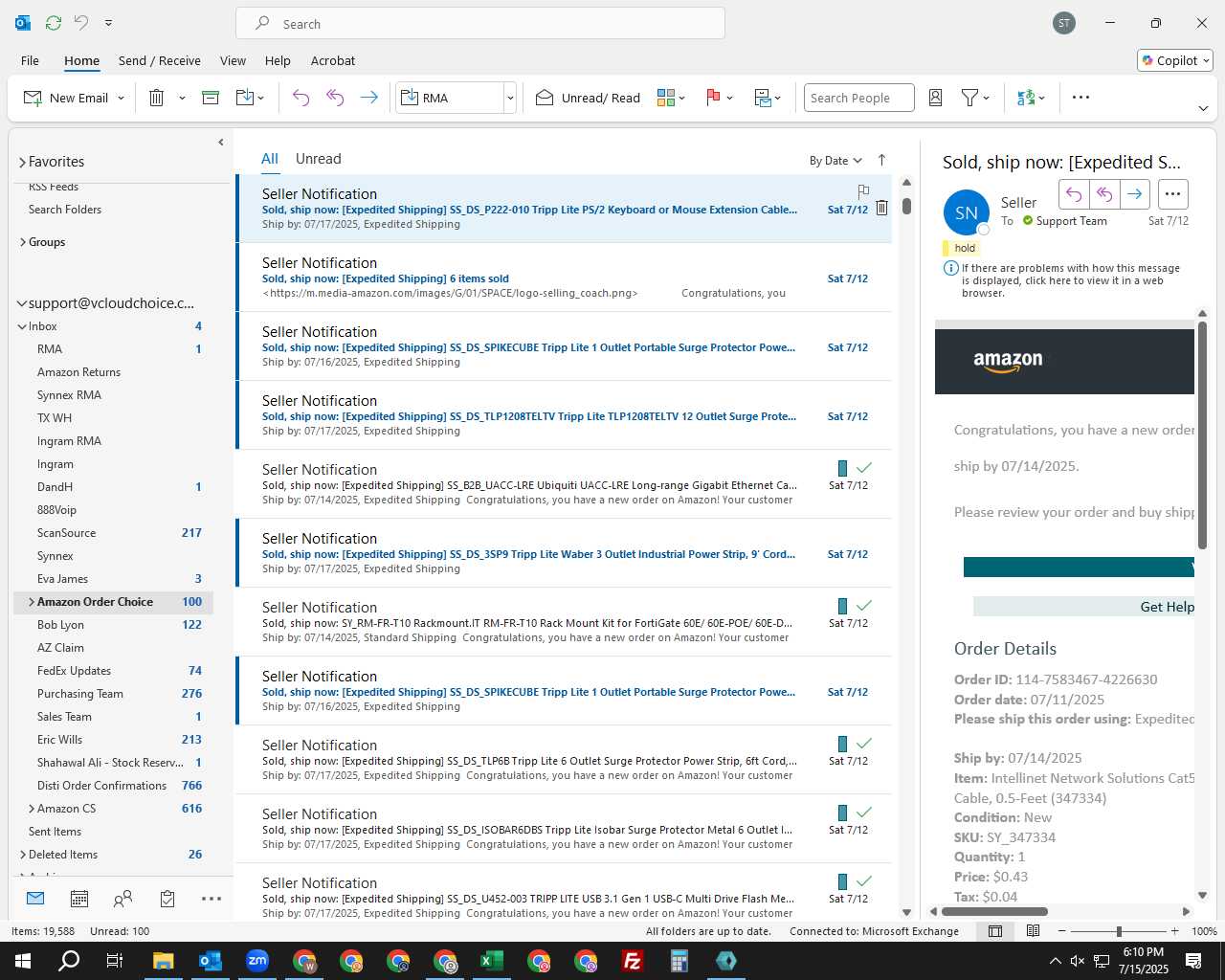
Task: Open the Categorize color squares icon
Action: (666, 98)
